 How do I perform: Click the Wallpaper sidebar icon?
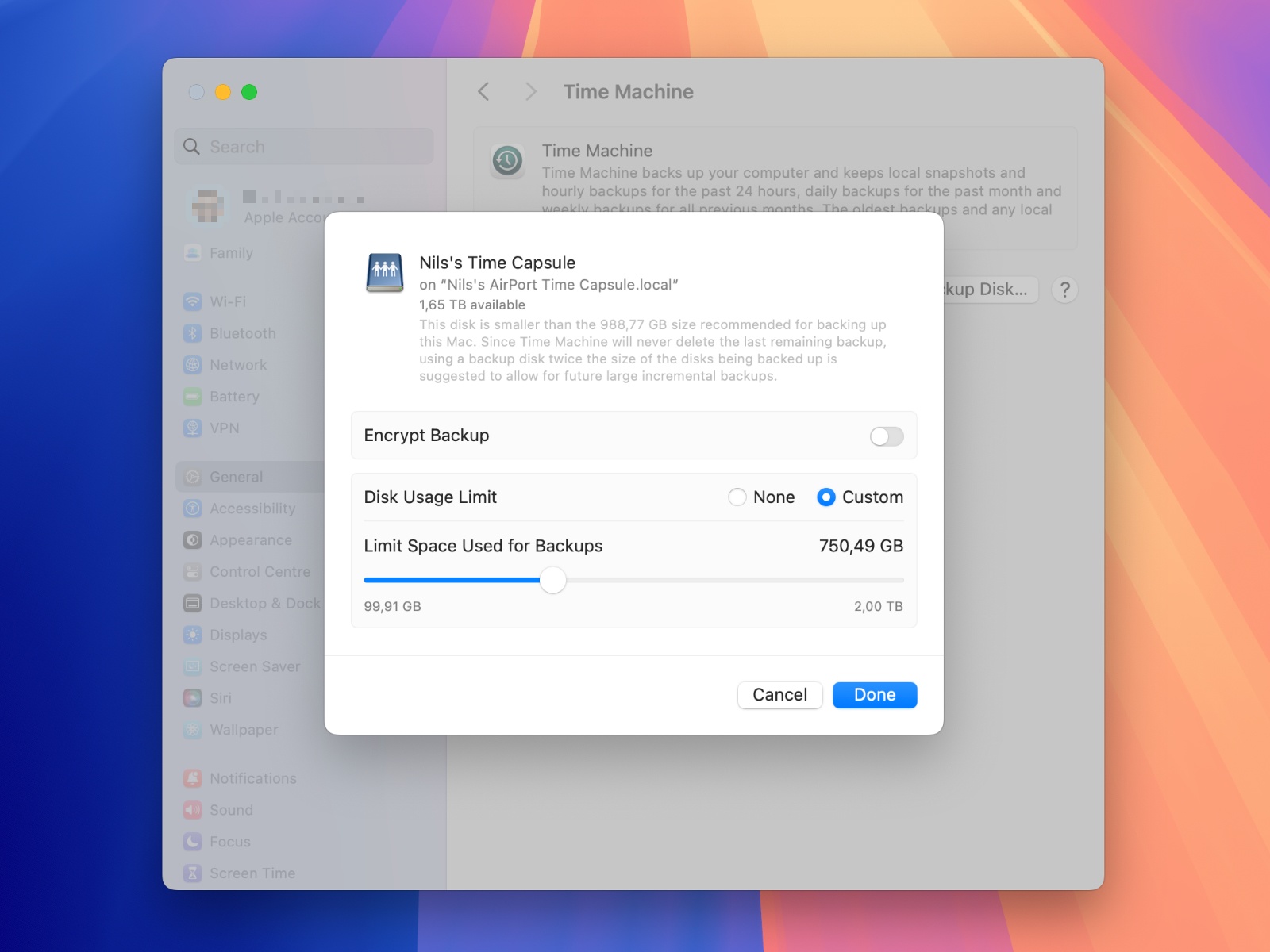[x=193, y=730]
